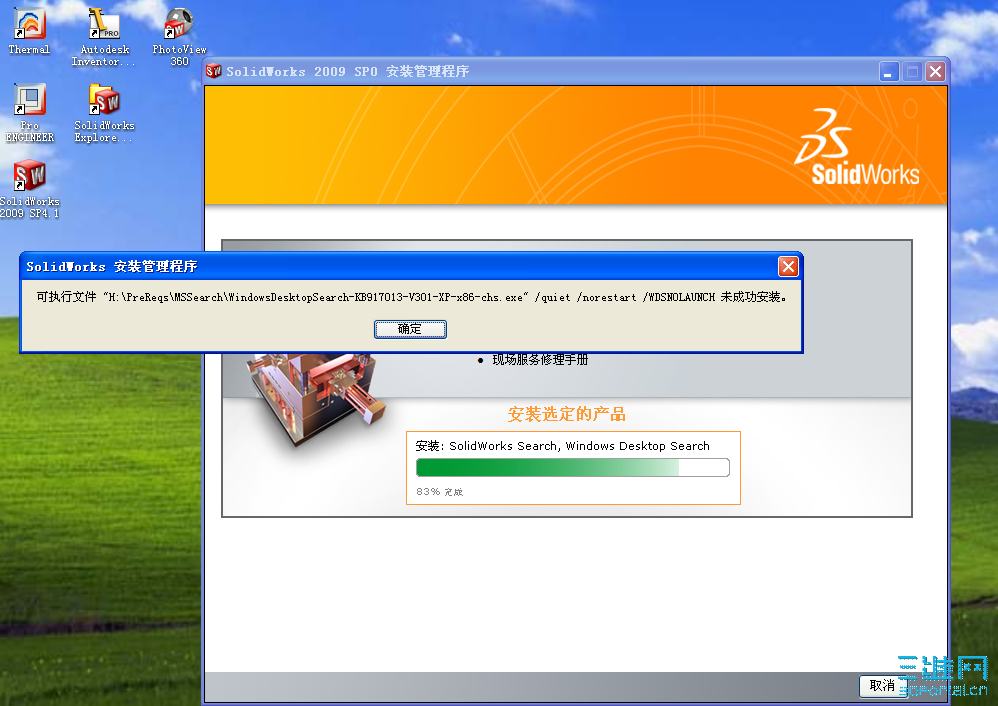This screenshot has width=998, height=706.
Task: Click the SW icon in installer title bar
Action: click(214, 71)
